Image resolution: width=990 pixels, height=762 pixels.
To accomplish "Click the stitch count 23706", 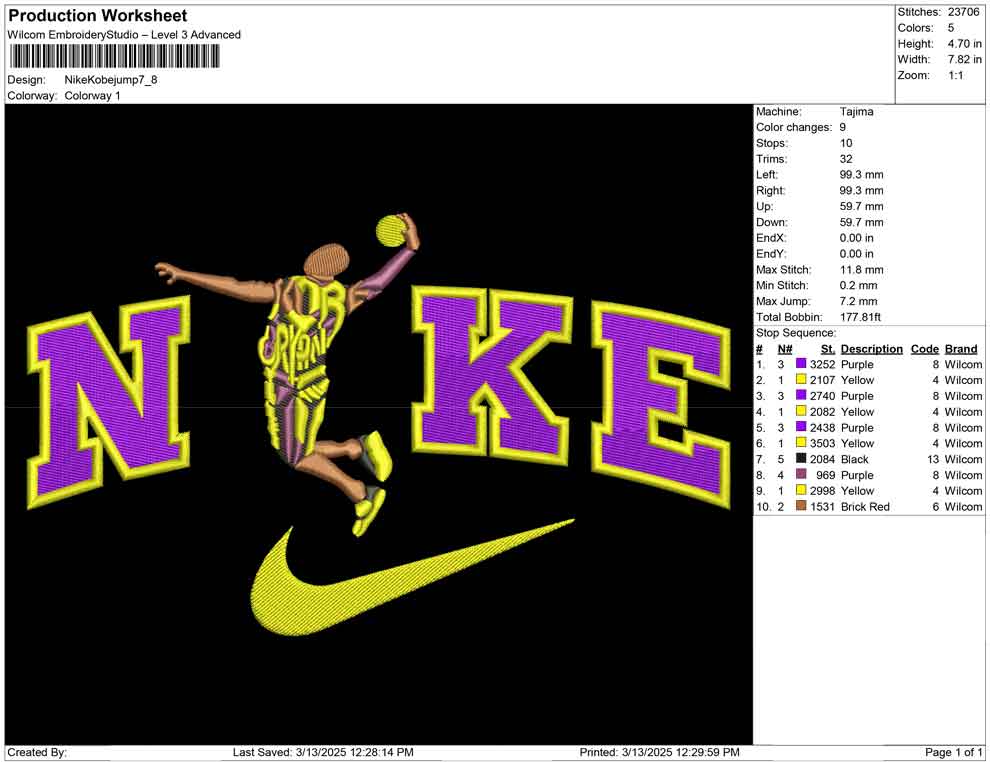I will 963,12.
